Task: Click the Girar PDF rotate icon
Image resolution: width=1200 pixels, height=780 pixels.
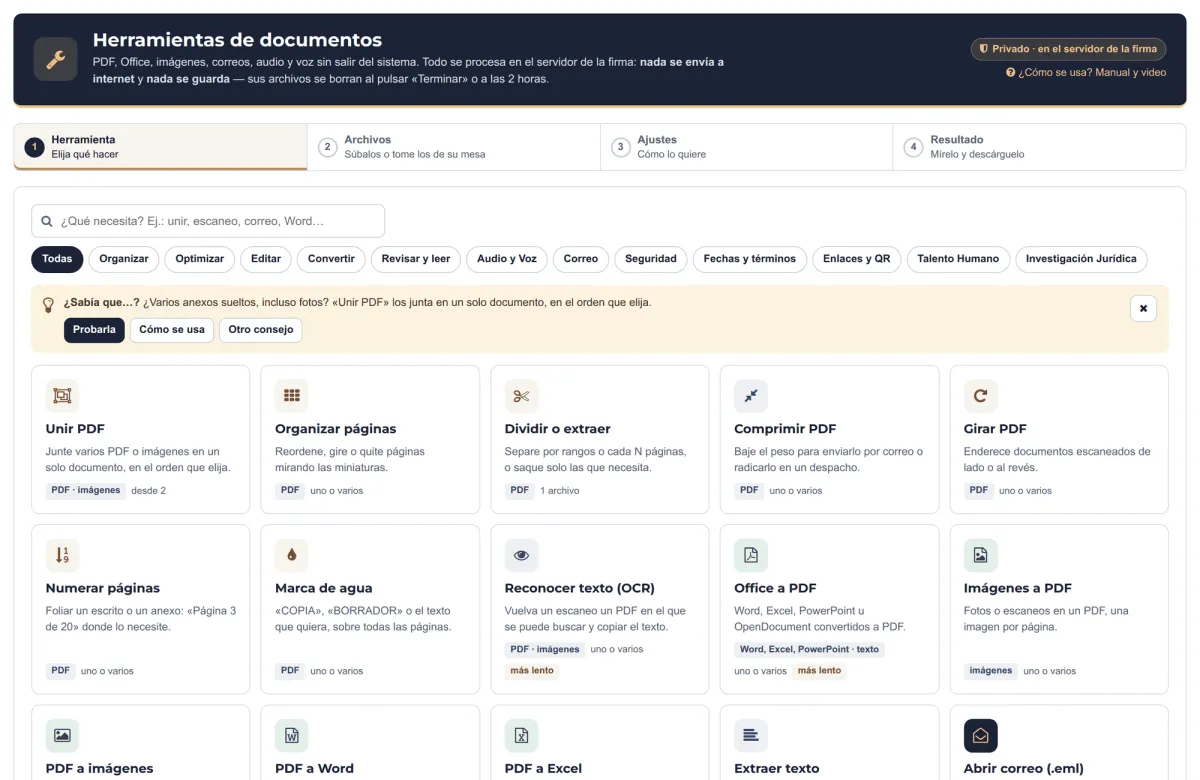Action: (x=980, y=396)
